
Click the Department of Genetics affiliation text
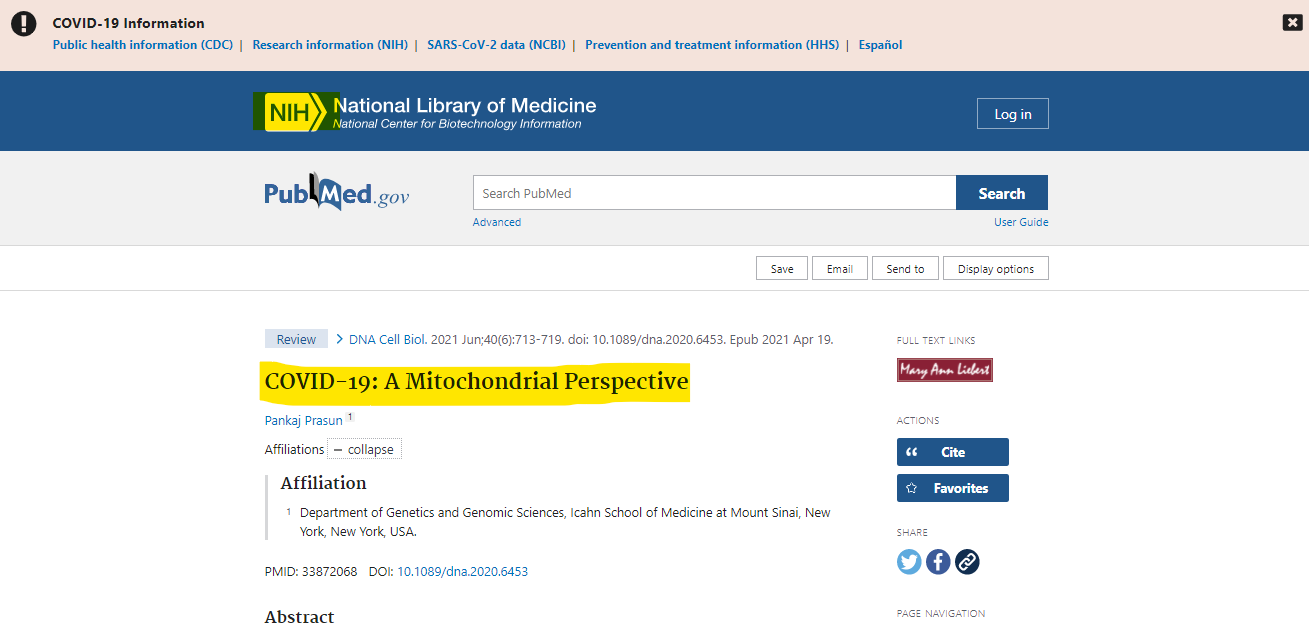(565, 522)
